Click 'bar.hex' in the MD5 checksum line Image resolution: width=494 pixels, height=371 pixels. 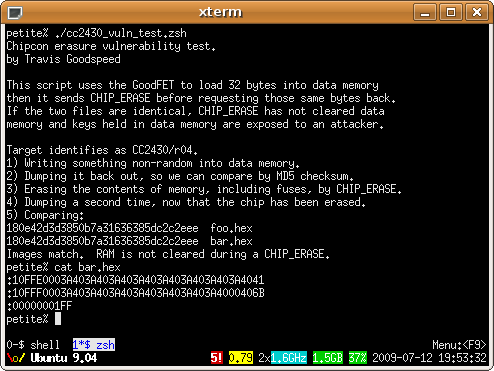(x=231, y=241)
